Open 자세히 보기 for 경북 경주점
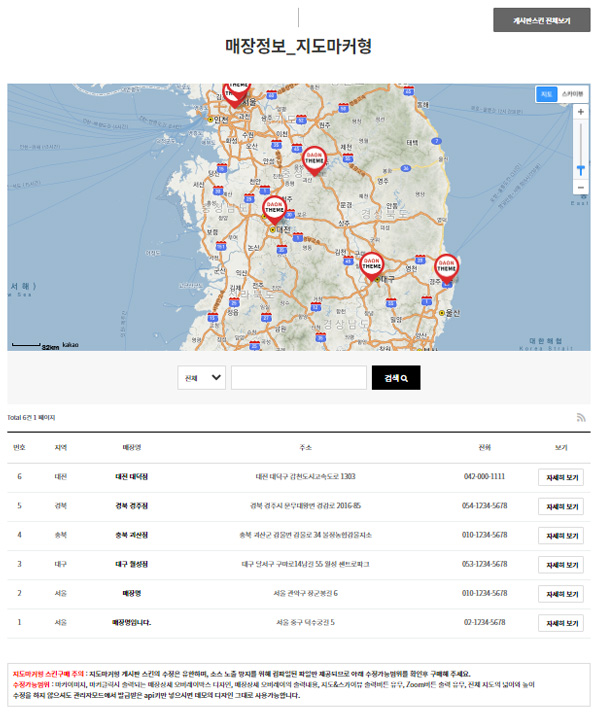This screenshot has width=600, height=718. click(560, 507)
